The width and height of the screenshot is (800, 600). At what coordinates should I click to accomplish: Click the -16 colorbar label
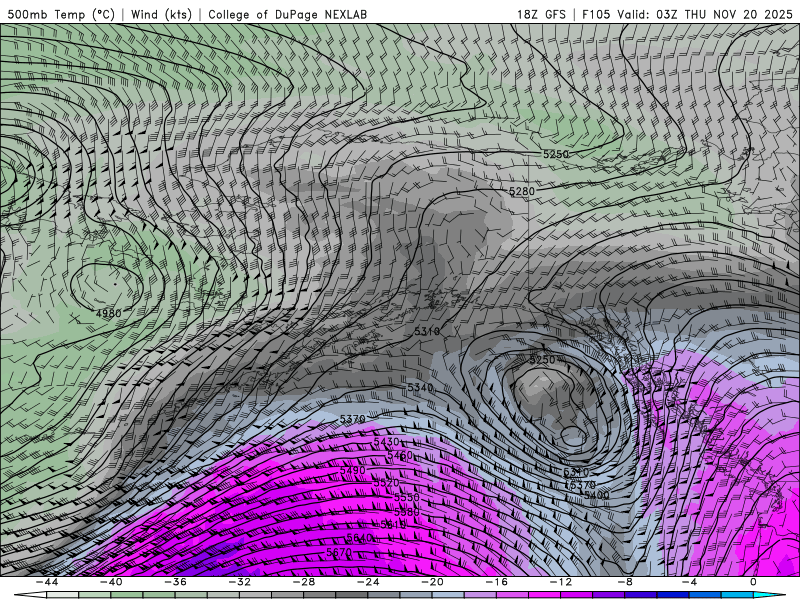click(496, 582)
